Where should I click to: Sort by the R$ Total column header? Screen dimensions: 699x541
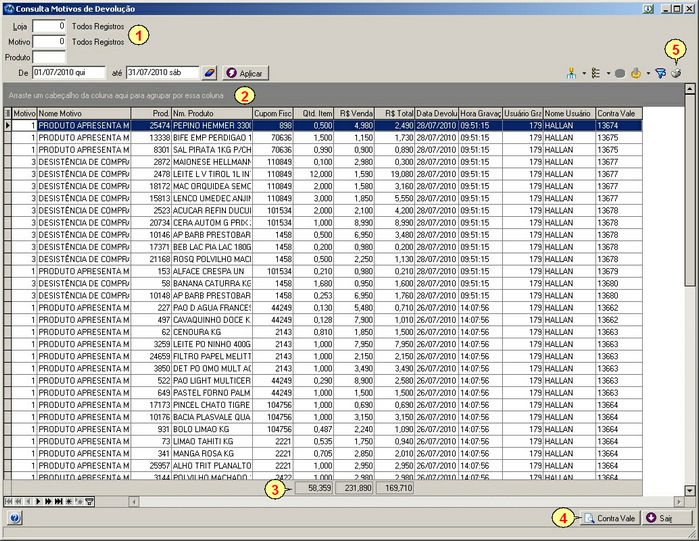pyautogui.click(x=395, y=114)
